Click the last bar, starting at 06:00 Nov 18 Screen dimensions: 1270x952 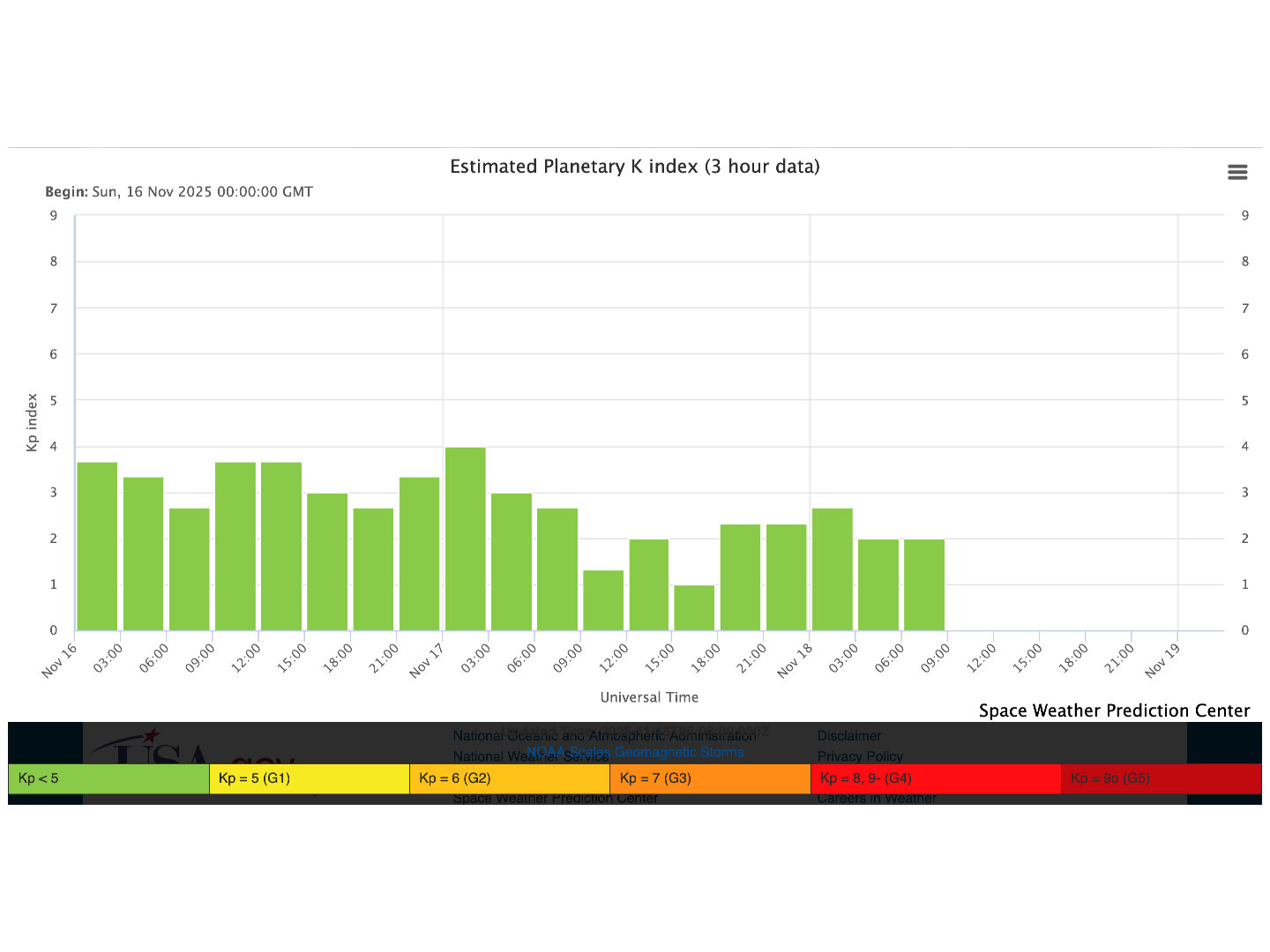pos(924,585)
